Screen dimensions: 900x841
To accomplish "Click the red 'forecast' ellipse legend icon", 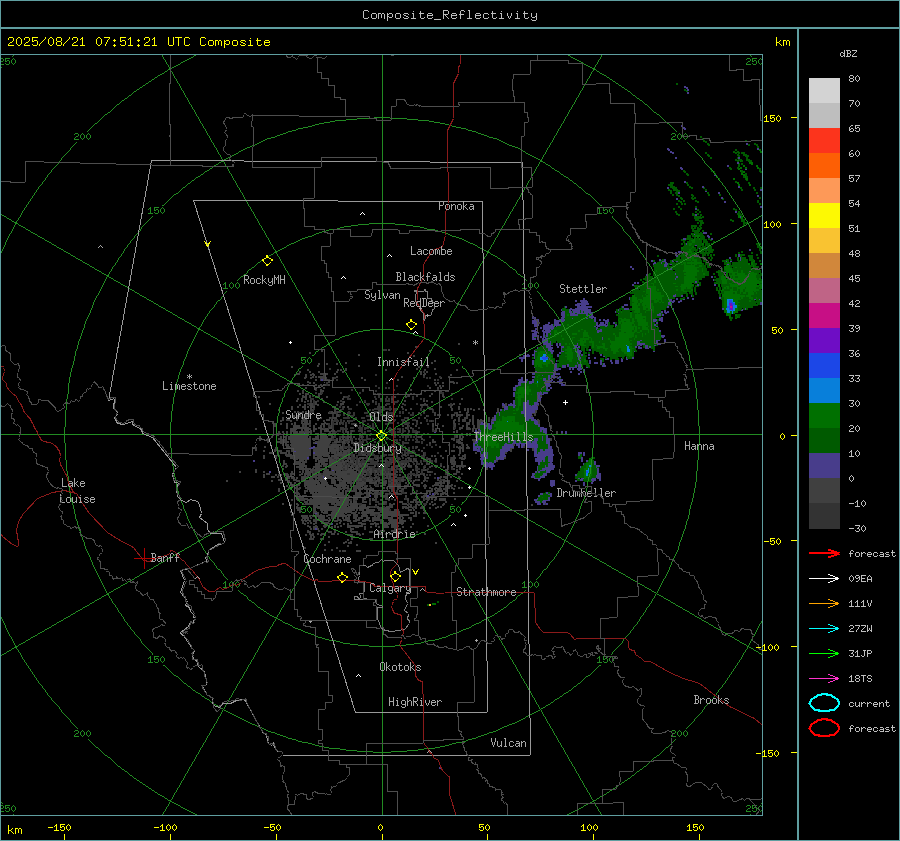I will pyautogui.click(x=824, y=728).
